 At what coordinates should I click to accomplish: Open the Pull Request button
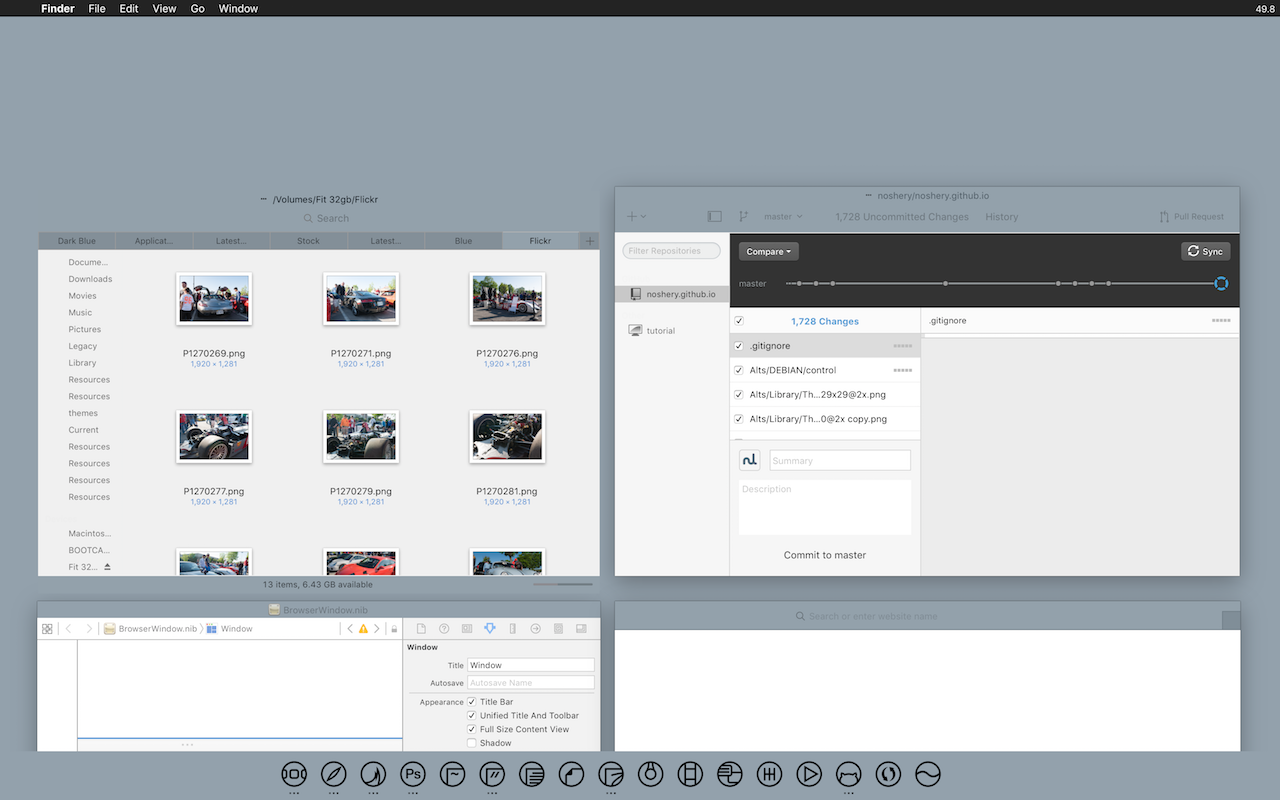click(1191, 217)
